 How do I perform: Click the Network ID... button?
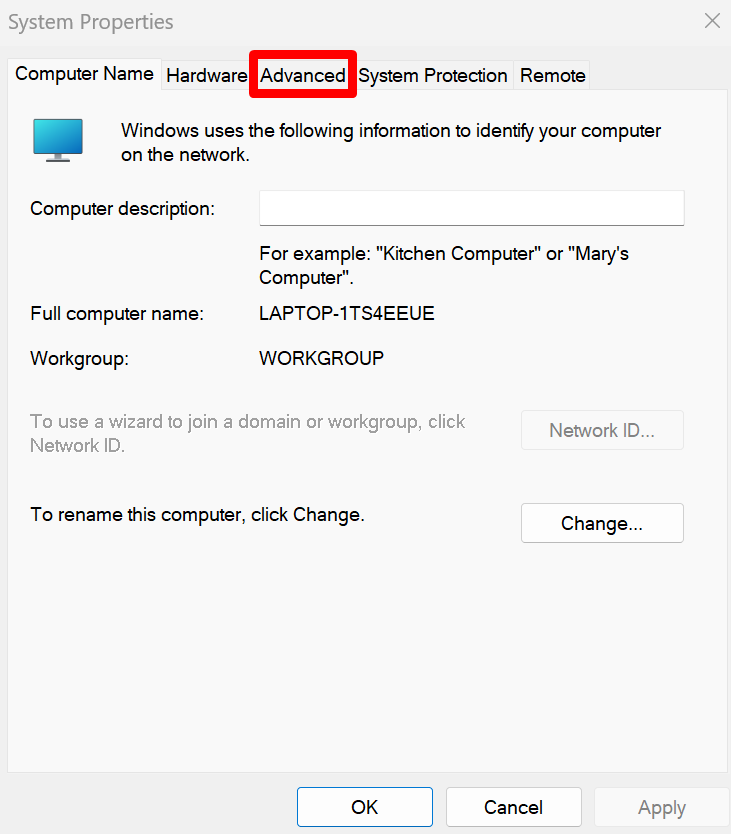(x=602, y=430)
